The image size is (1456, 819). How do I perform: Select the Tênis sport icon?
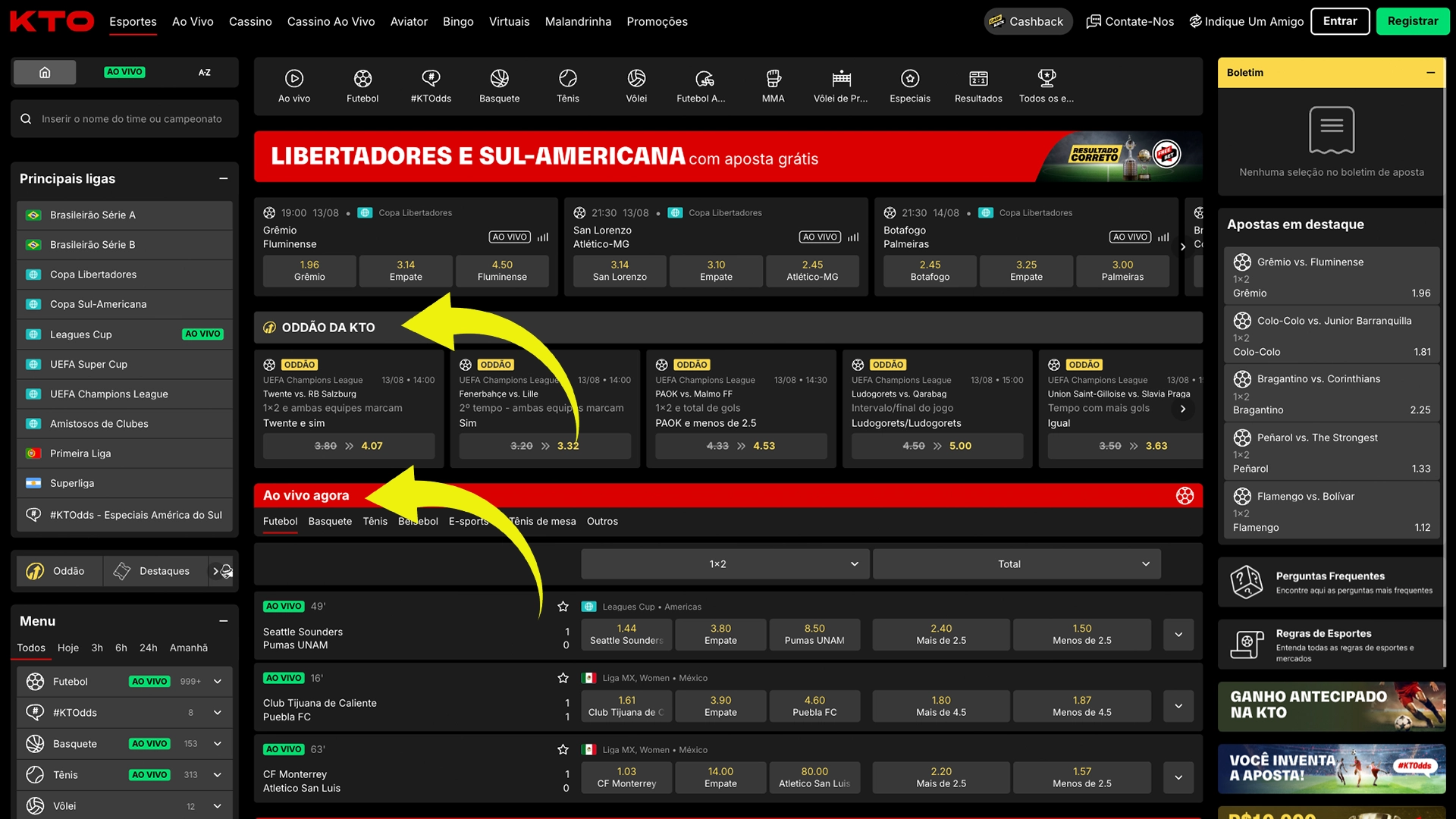coord(568,86)
